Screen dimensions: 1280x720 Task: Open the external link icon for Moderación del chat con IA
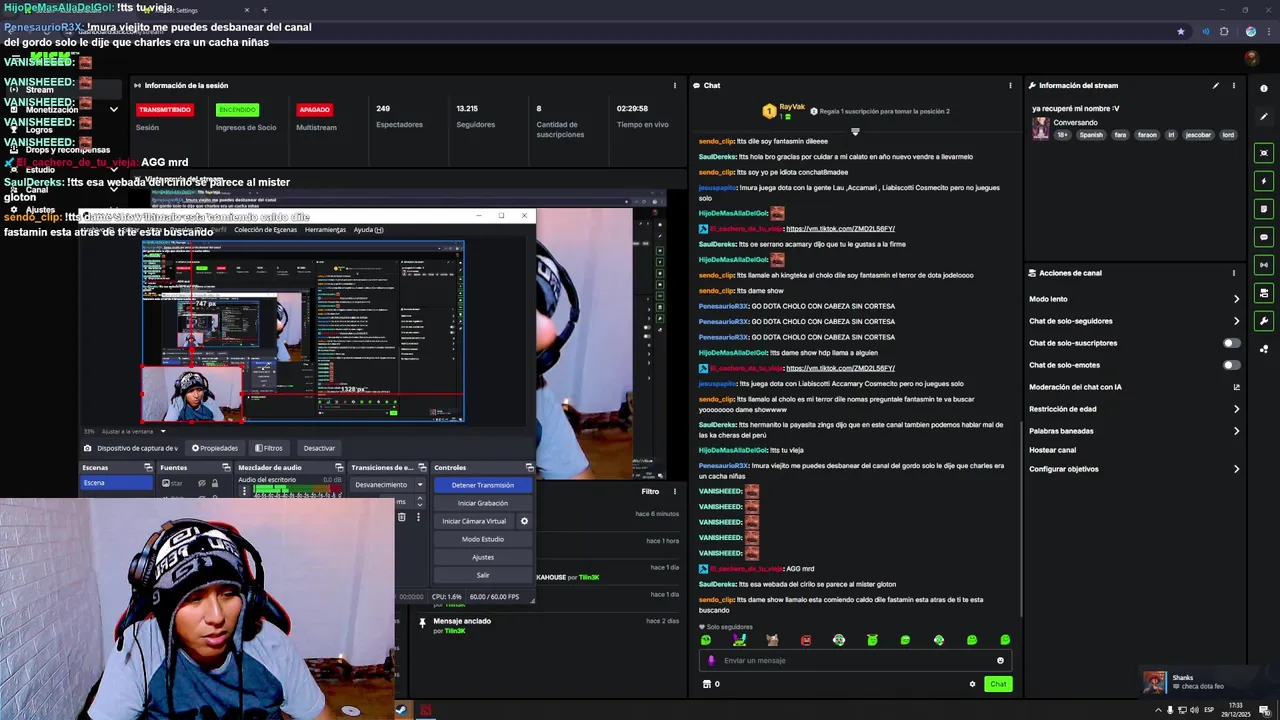click(x=1236, y=387)
